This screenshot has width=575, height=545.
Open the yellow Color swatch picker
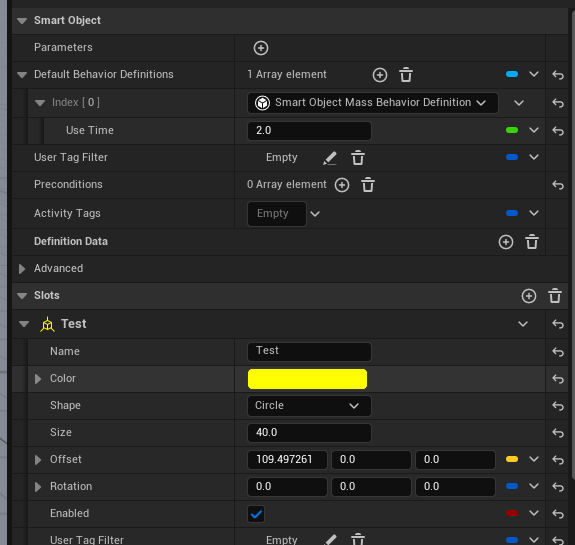[307, 379]
